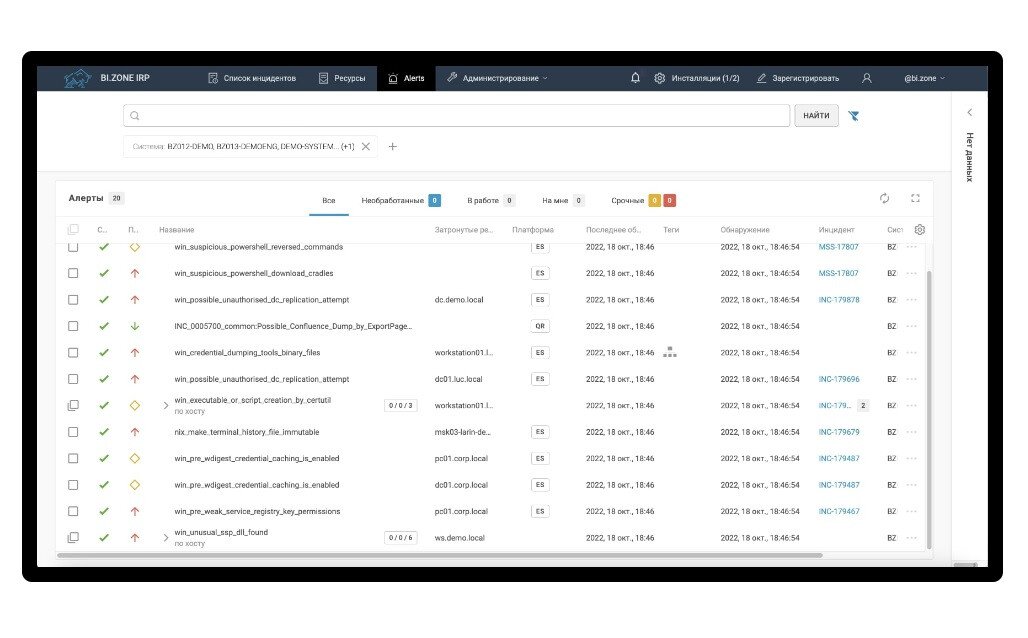Tick checkbox for win_suspicious_powershell_download_cradles
The image size is (1028, 638).
point(73,273)
